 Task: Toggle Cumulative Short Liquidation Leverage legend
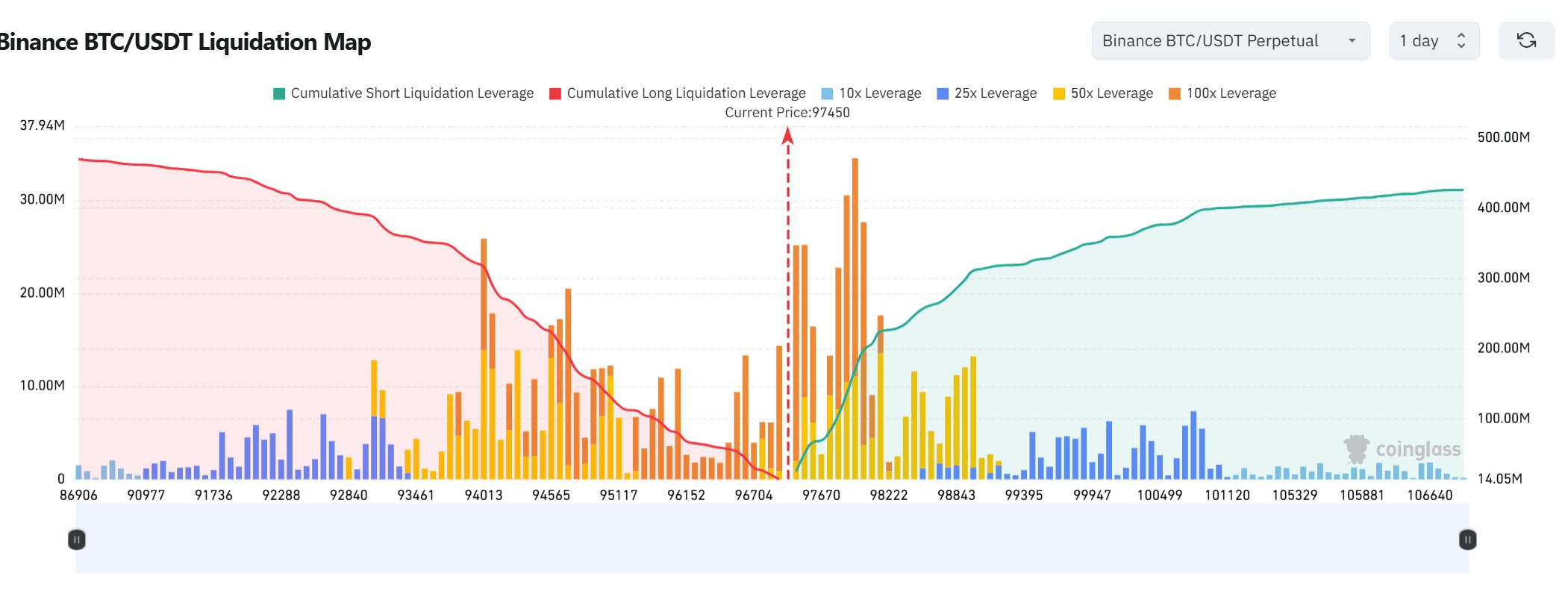(x=404, y=93)
